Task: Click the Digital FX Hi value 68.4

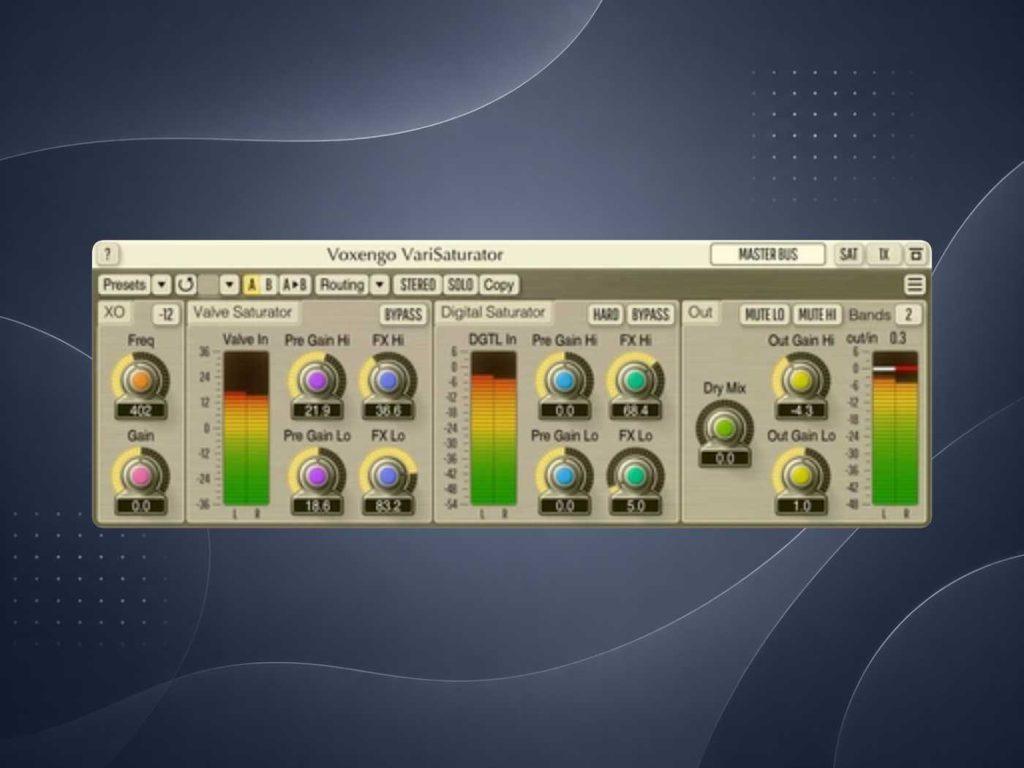Action: pos(635,411)
